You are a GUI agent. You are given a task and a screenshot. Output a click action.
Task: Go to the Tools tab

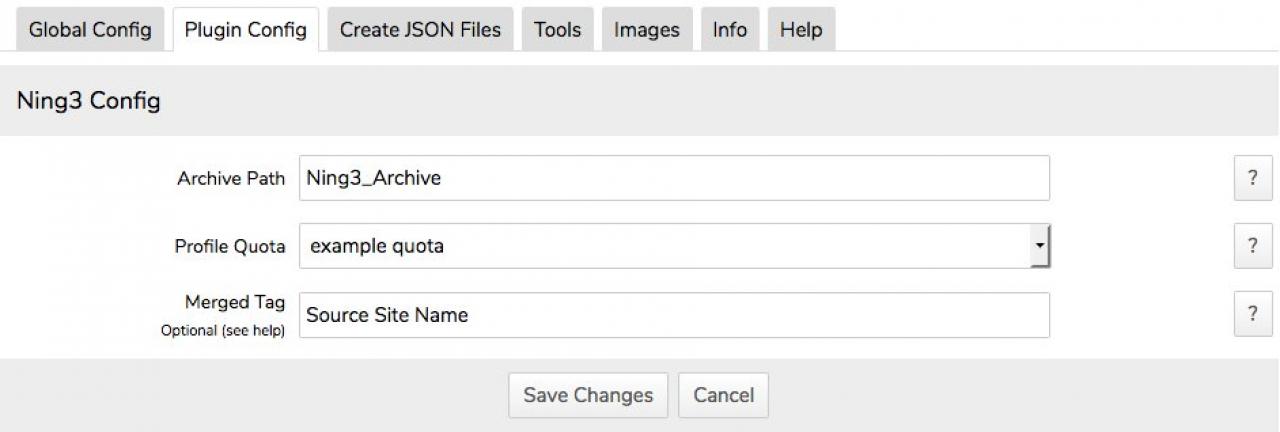pos(557,30)
